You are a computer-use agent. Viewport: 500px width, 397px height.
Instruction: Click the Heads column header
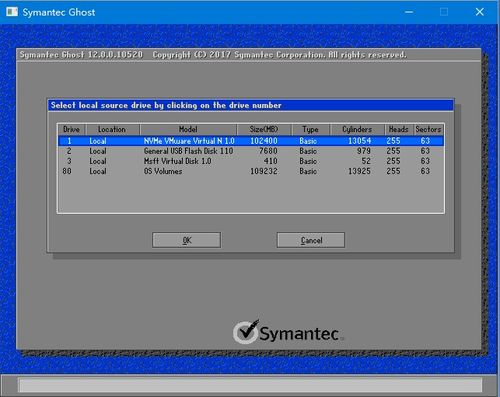[399, 129]
